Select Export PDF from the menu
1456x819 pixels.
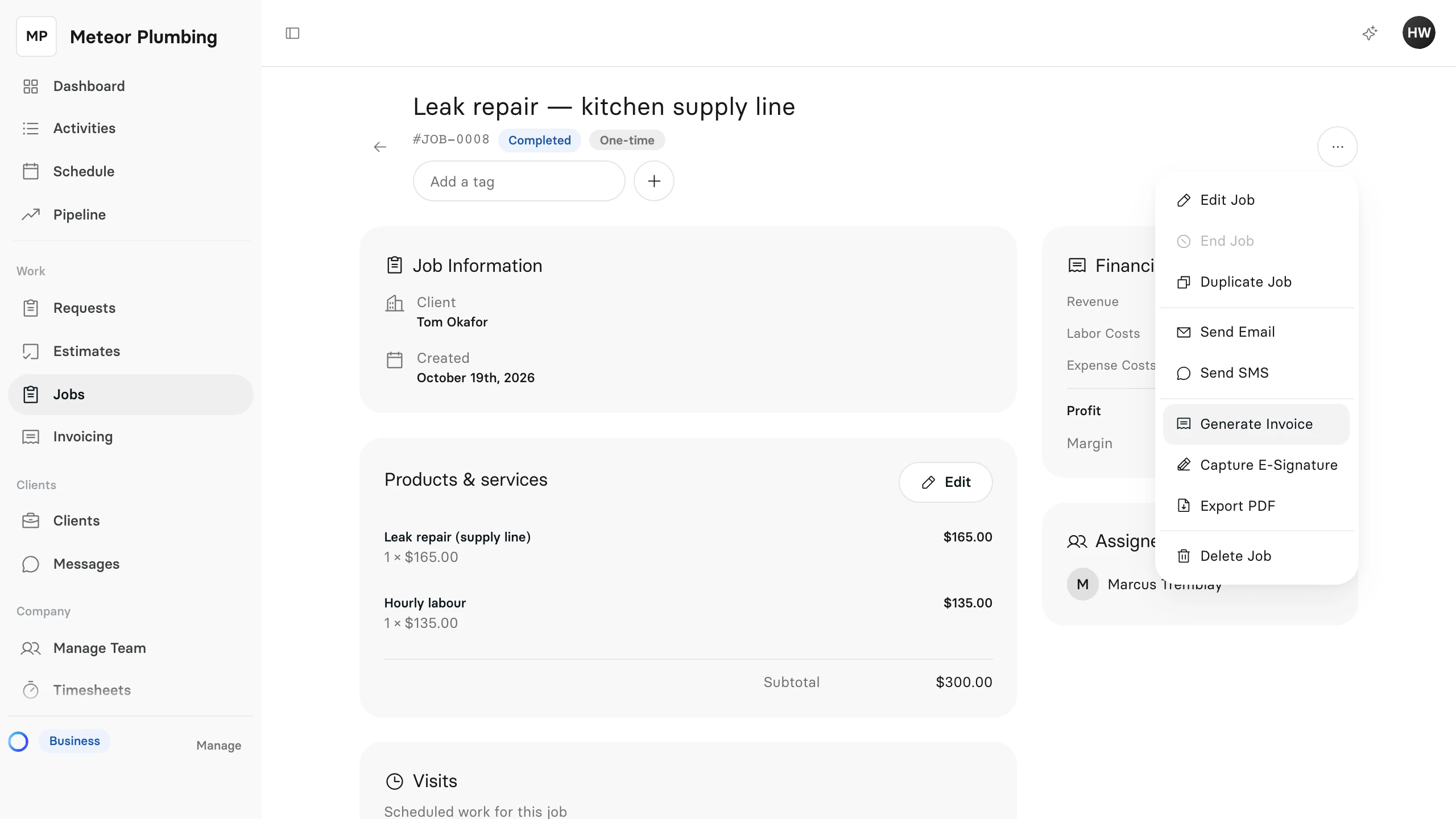click(x=1256, y=506)
